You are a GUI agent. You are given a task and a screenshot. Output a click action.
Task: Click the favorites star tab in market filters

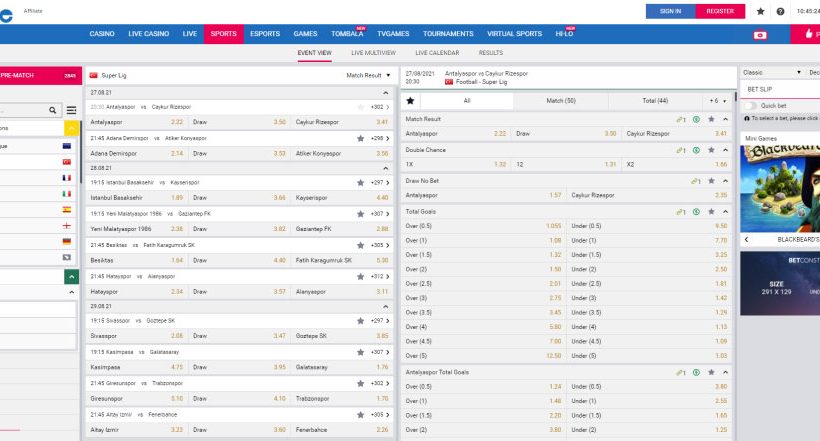(x=411, y=100)
